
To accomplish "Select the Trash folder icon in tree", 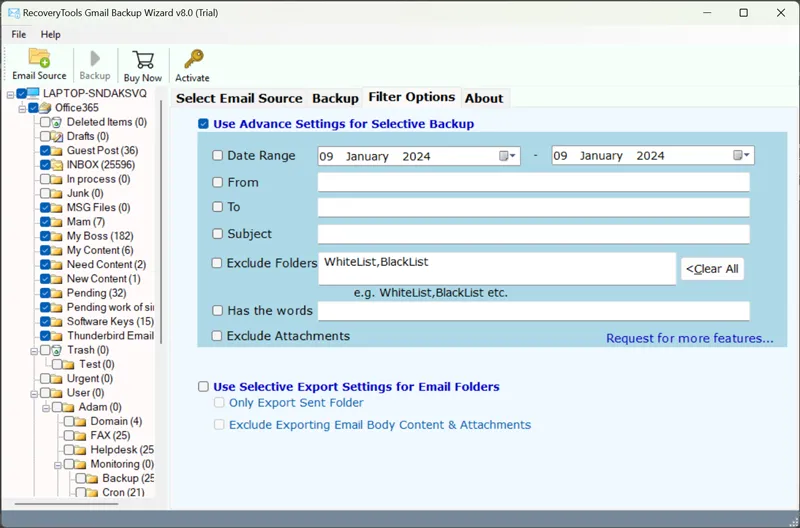I will (58, 350).
